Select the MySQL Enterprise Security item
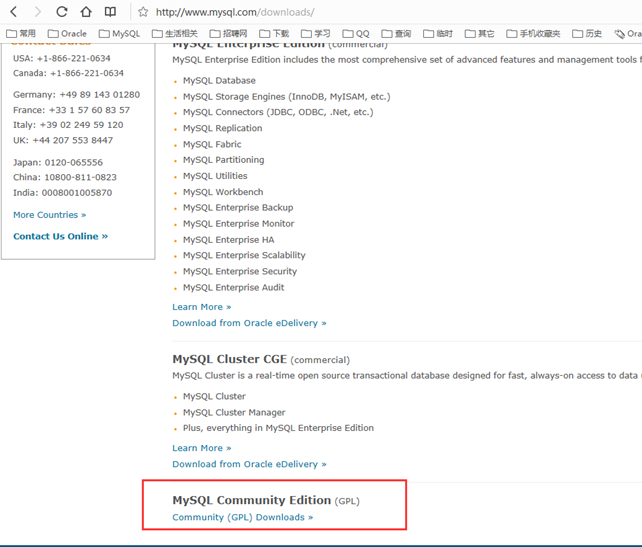 [240, 271]
